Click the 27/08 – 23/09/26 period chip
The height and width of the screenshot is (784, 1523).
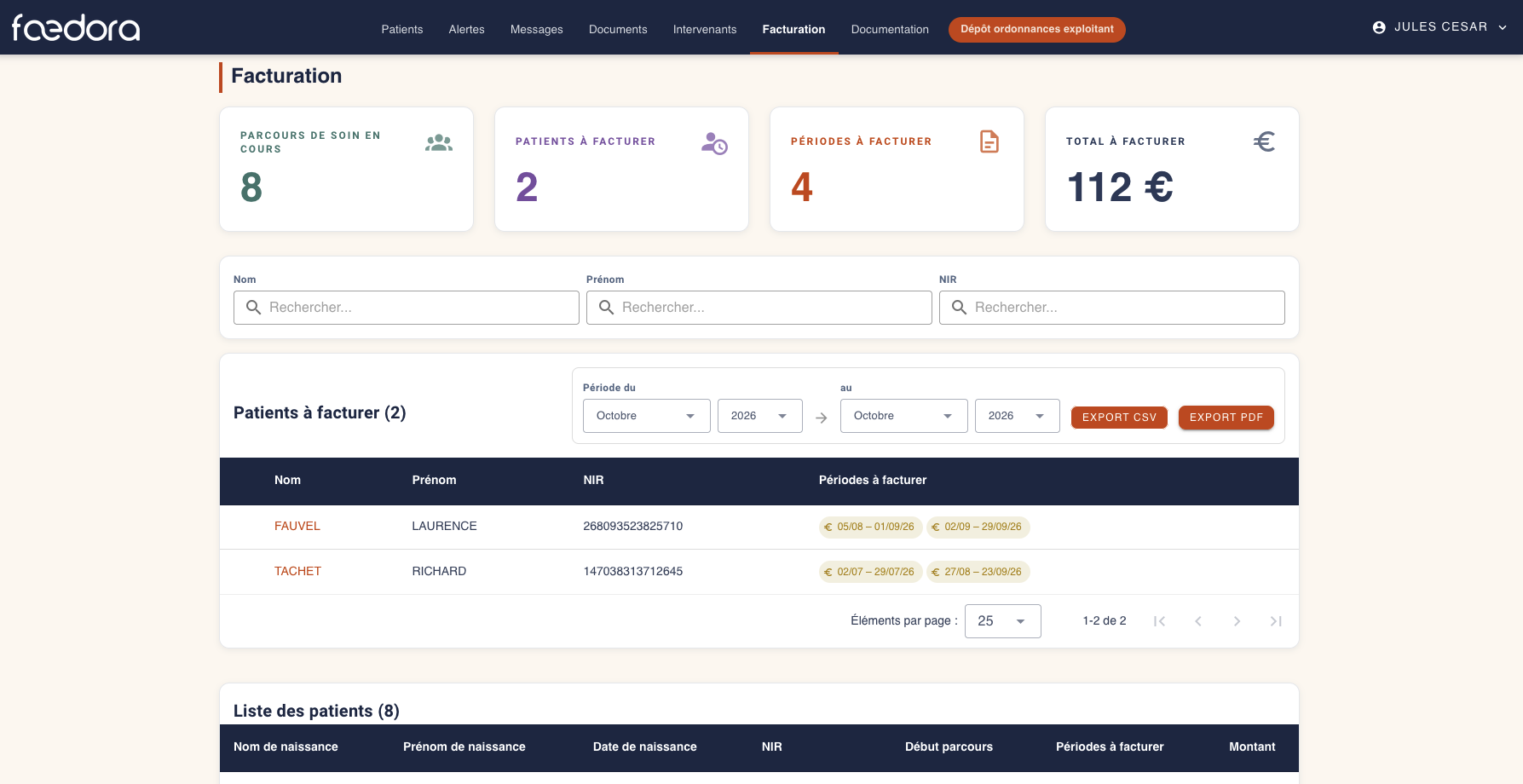pyautogui.click(x=978, y=572)
